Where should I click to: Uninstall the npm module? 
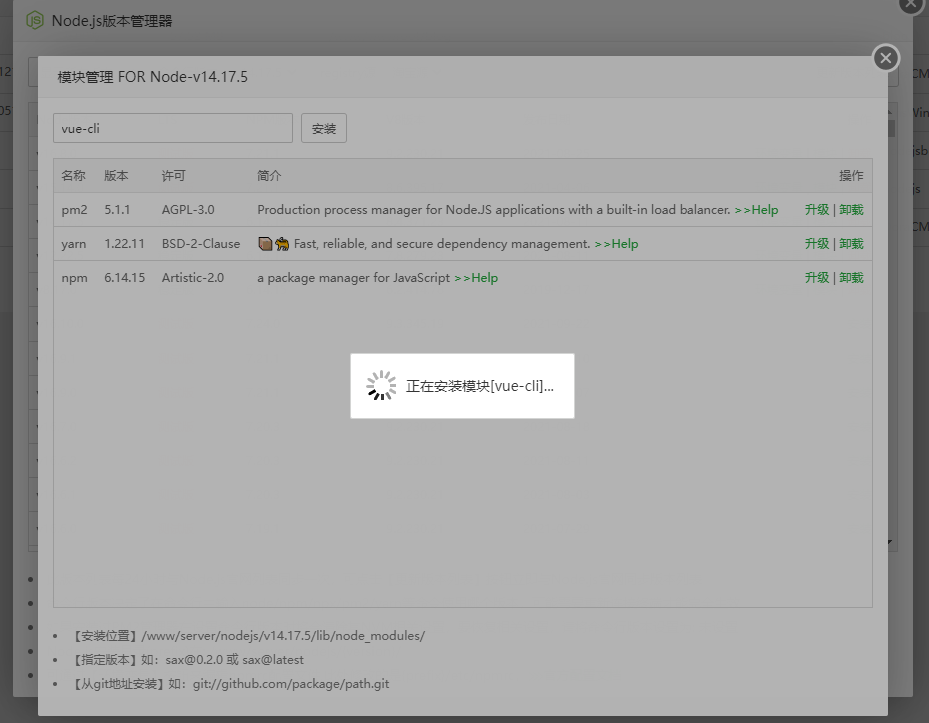pos(851,278)
